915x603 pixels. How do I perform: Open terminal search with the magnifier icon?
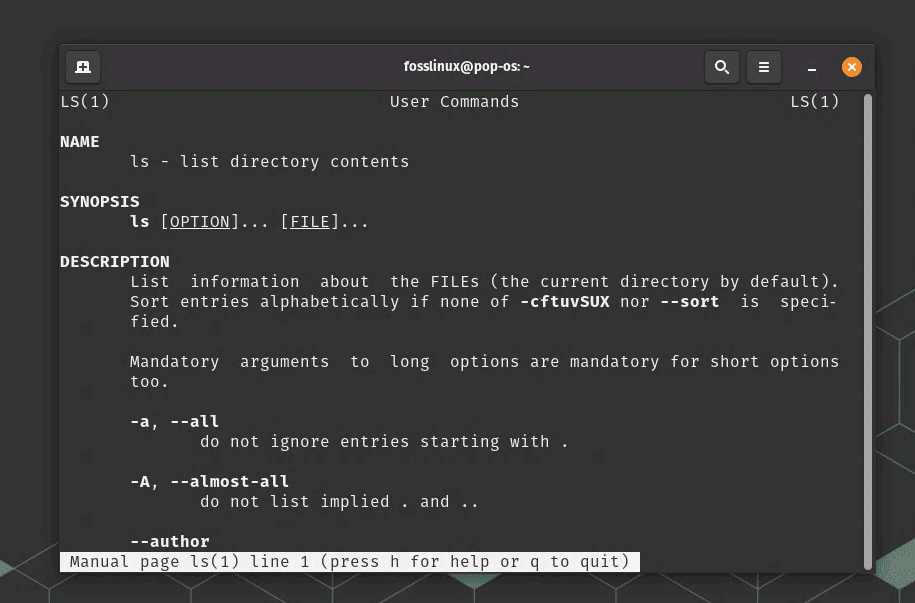click(722, 67)
